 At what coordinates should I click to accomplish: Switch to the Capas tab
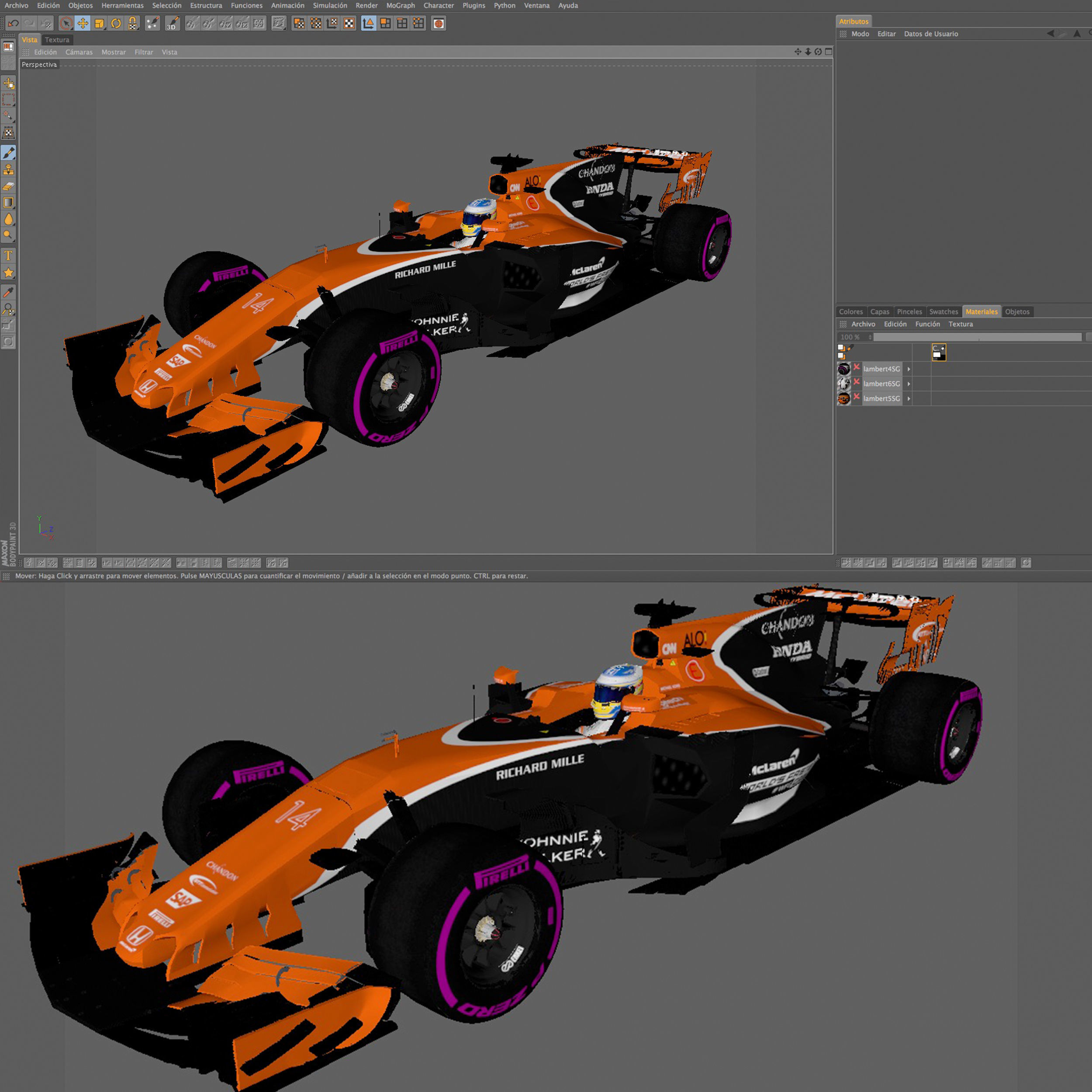pyautogui.click(x=879, y=311)
